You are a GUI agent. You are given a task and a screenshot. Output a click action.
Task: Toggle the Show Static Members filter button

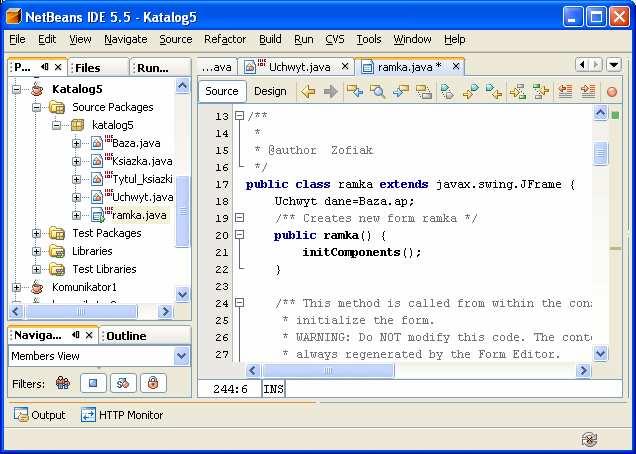point(123,383)
